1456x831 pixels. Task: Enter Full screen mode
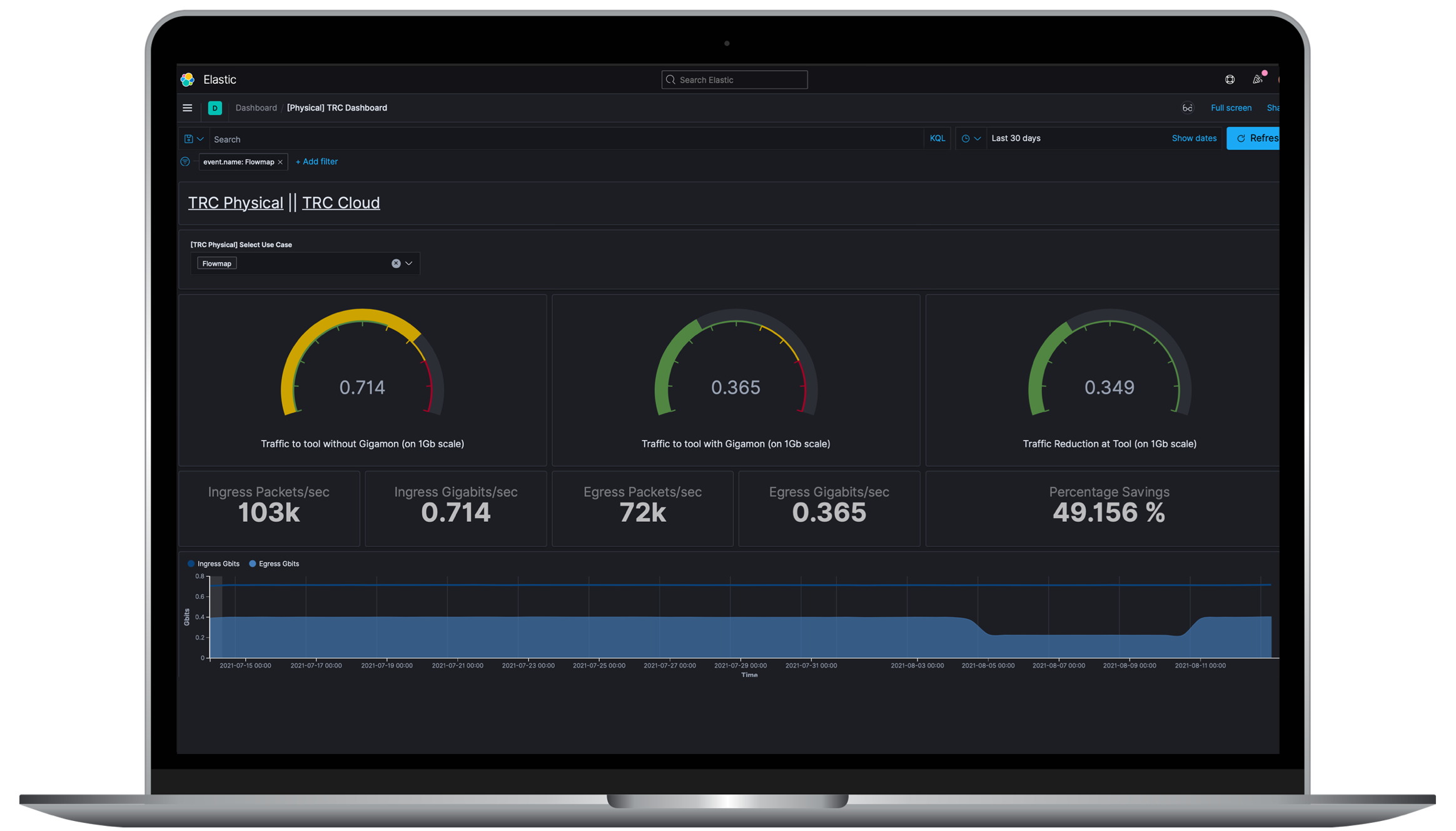1231,108
